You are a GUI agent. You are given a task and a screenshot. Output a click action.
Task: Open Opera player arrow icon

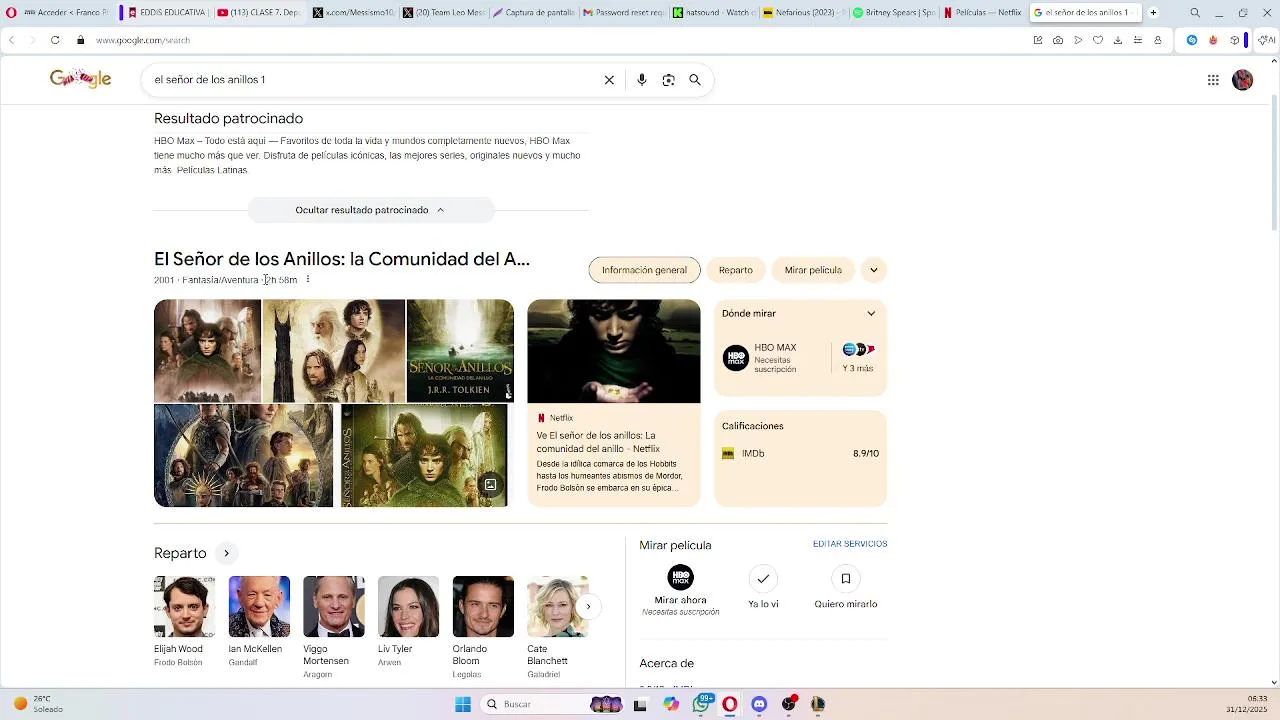coord(1078,40)
